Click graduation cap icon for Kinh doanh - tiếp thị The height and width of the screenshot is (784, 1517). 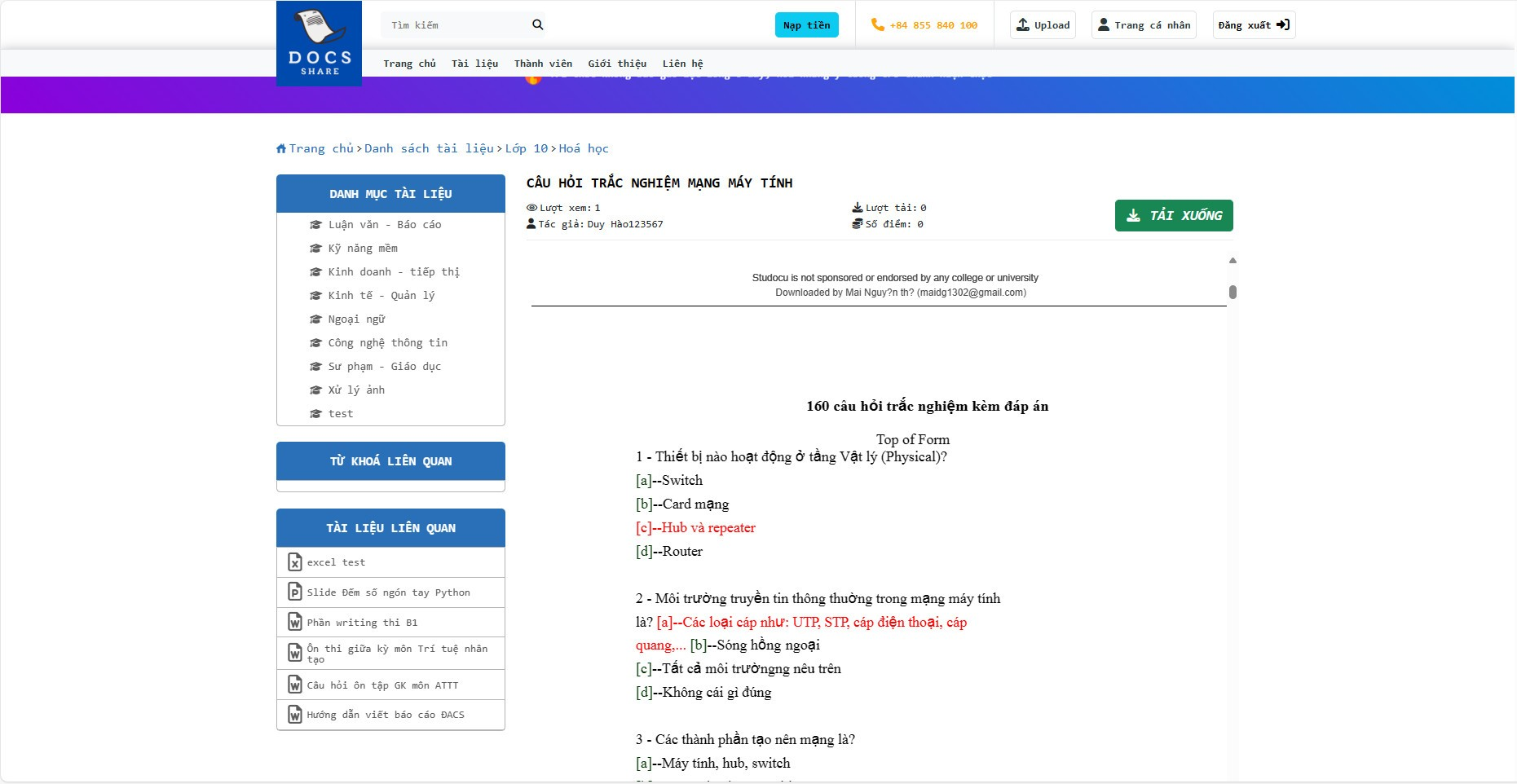click(x=315, y=272)
